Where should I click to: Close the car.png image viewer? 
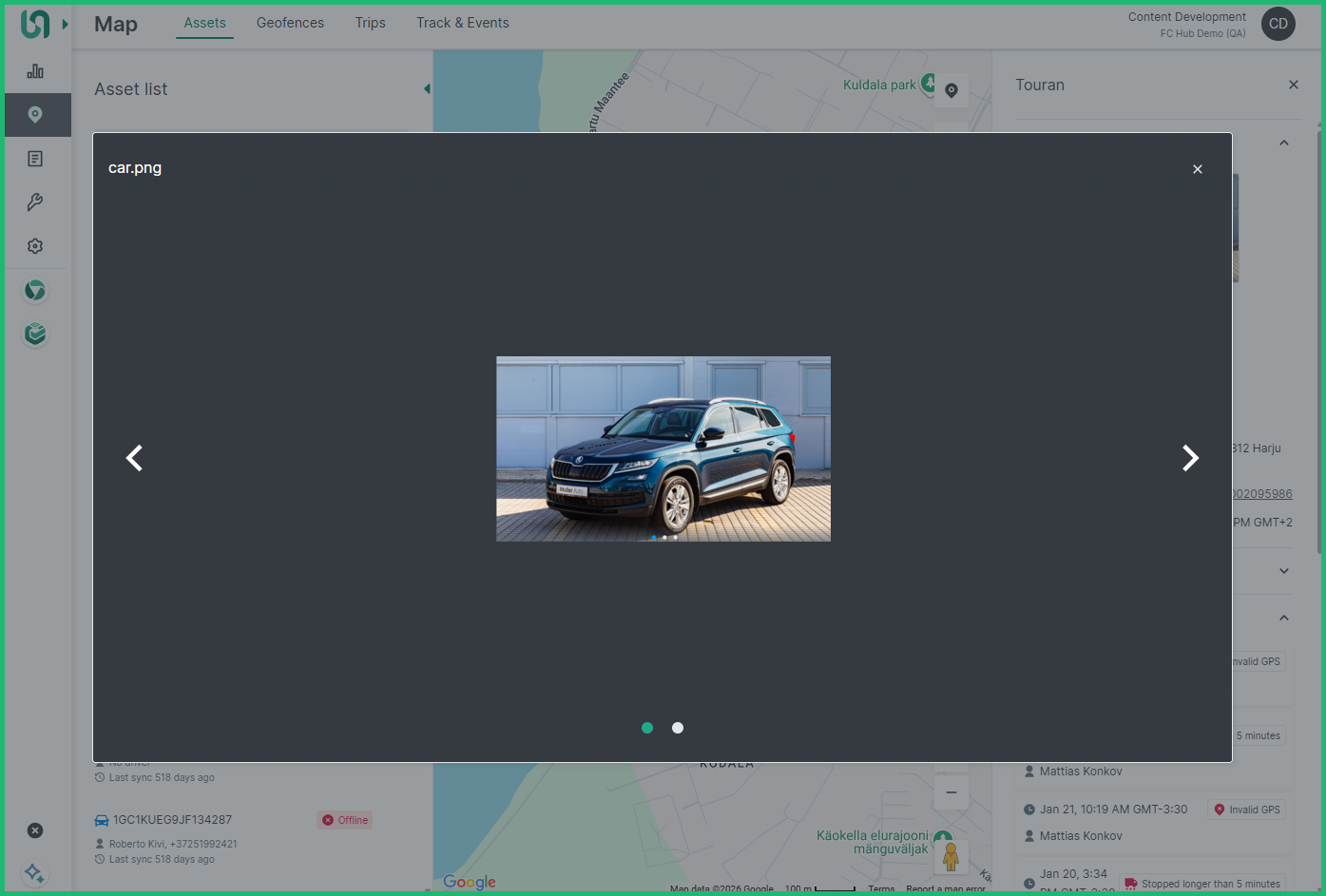click(x=1198, y=169)
